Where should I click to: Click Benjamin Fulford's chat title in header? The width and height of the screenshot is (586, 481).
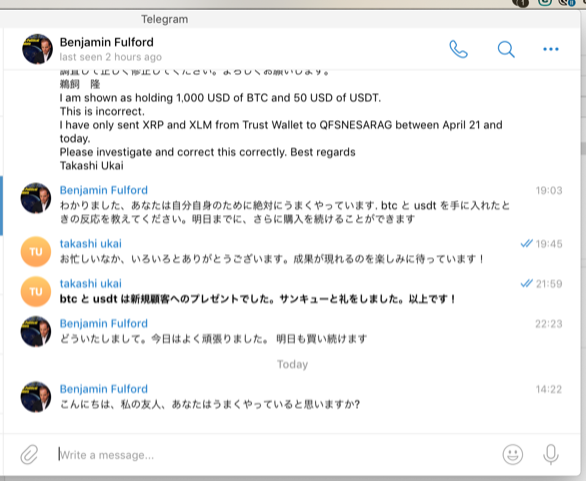click(107, 42)
